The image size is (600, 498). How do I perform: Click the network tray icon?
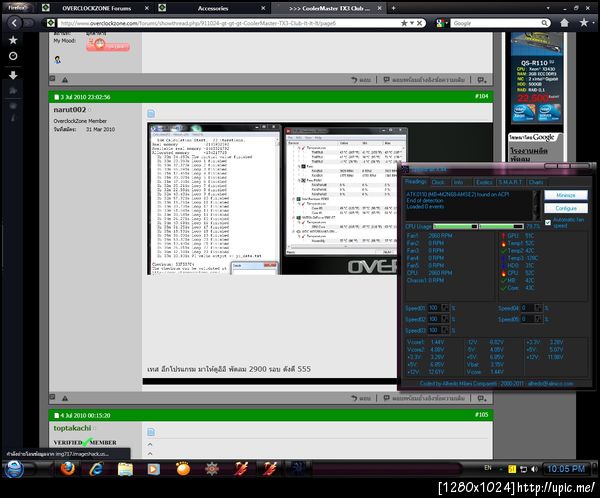click(523, 469)
